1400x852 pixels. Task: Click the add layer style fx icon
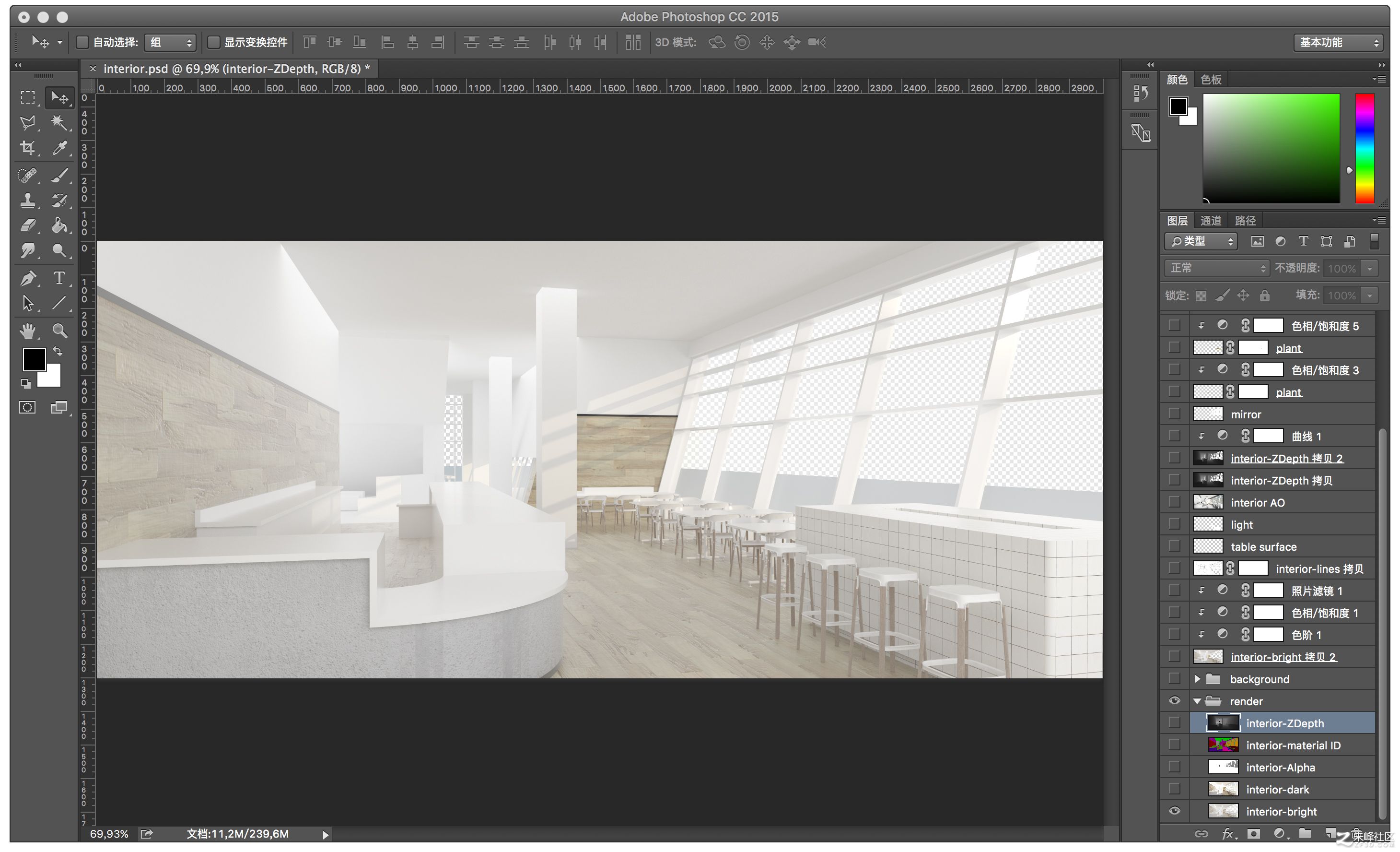click(x=1227, y=834)
